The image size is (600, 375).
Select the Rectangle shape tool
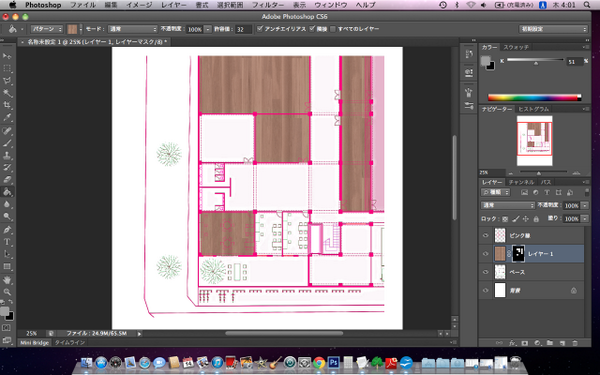(7, 266)
